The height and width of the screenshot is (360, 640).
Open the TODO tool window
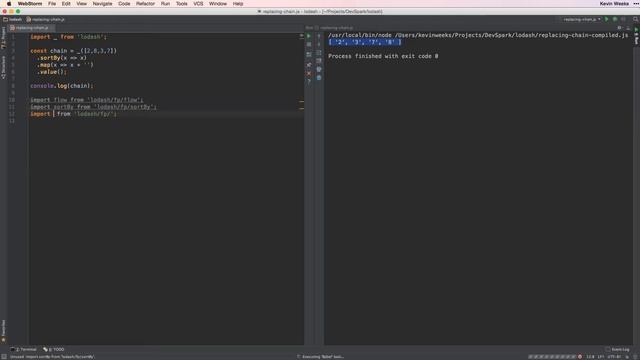tap(54, 349)
